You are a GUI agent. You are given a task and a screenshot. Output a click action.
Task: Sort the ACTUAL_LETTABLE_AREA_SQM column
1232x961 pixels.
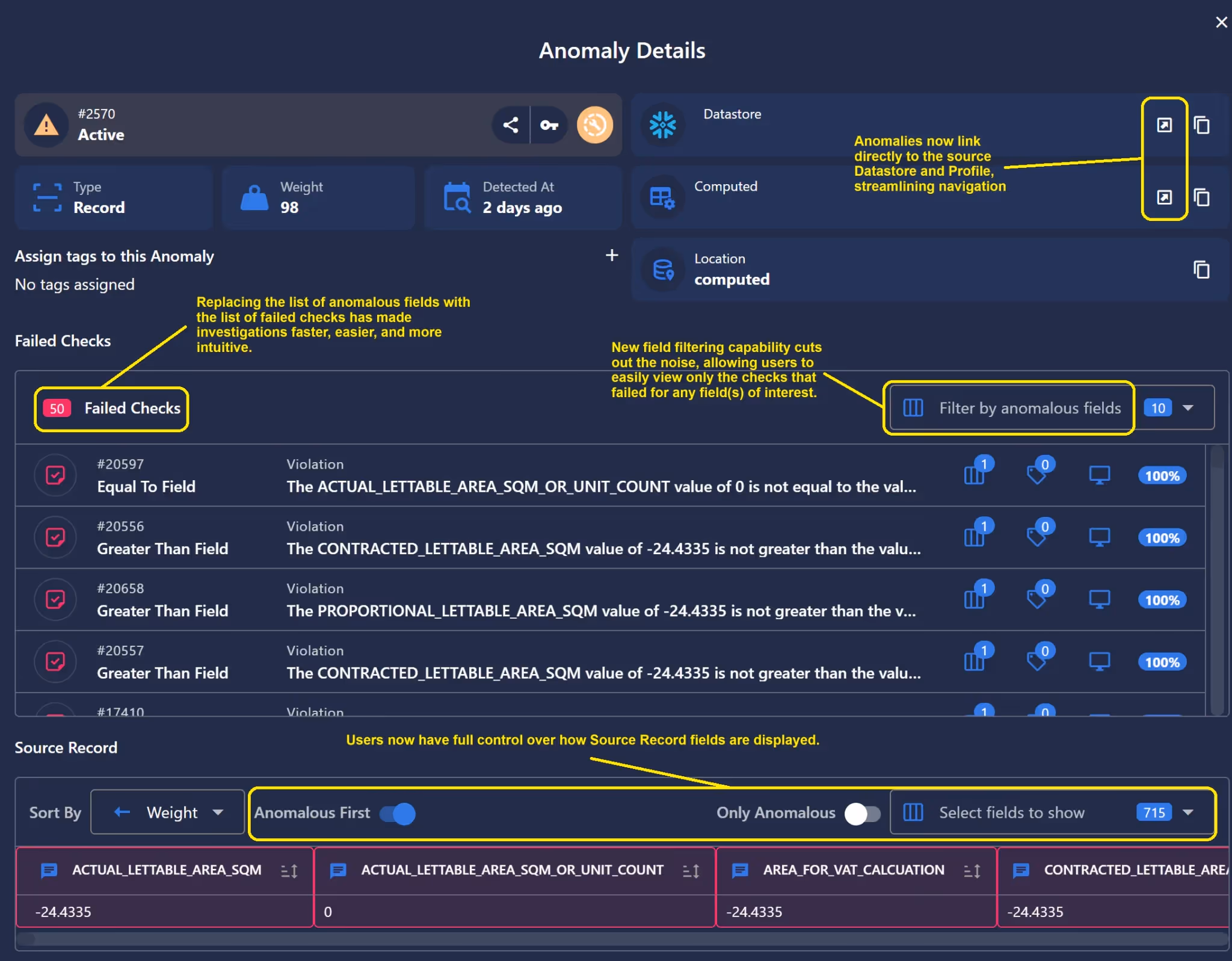click(x=289, y=871)
